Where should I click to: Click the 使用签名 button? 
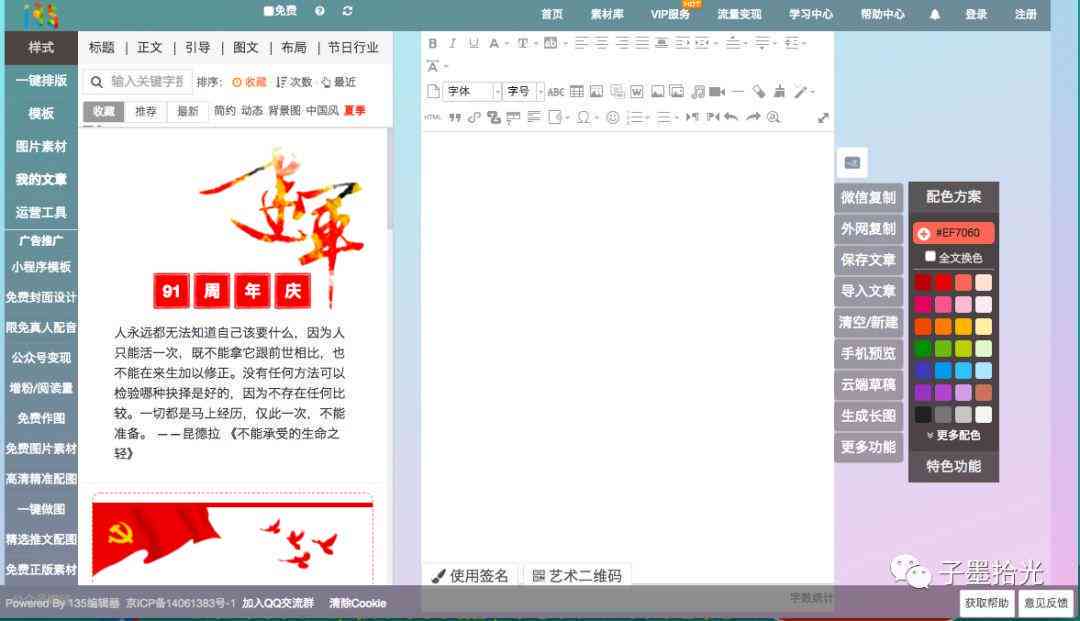coord(470,576)
